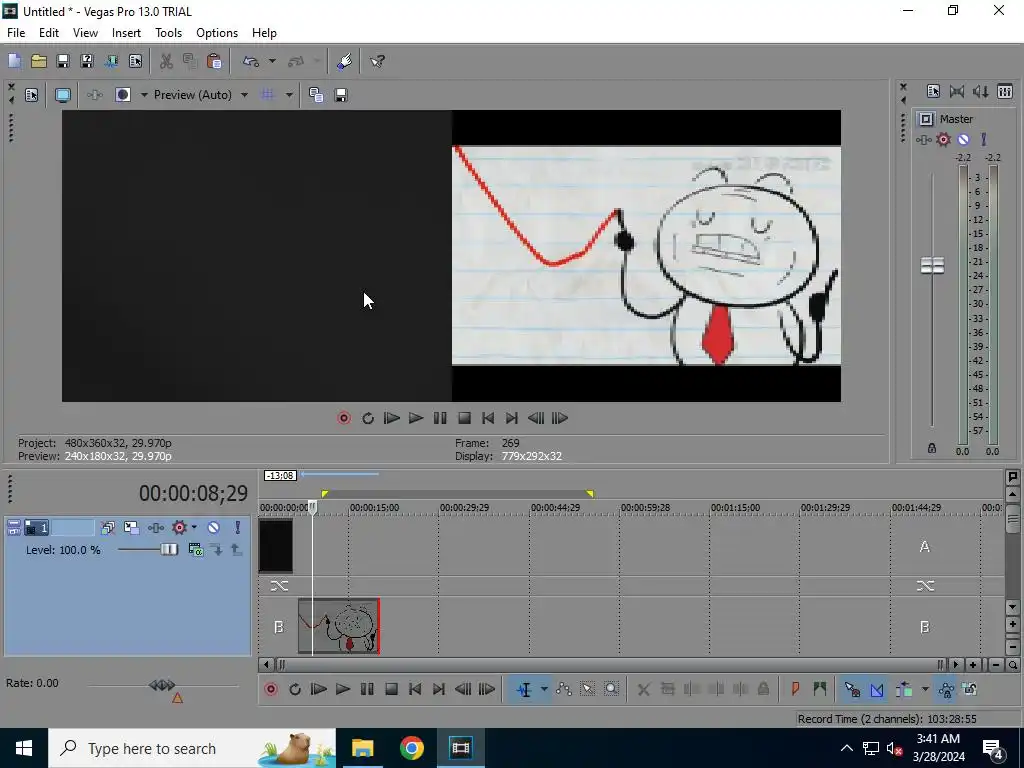The width and height of the screenshot is (1024, 768).
Task: Open Master FX gear icon
Action: (944, 139)
